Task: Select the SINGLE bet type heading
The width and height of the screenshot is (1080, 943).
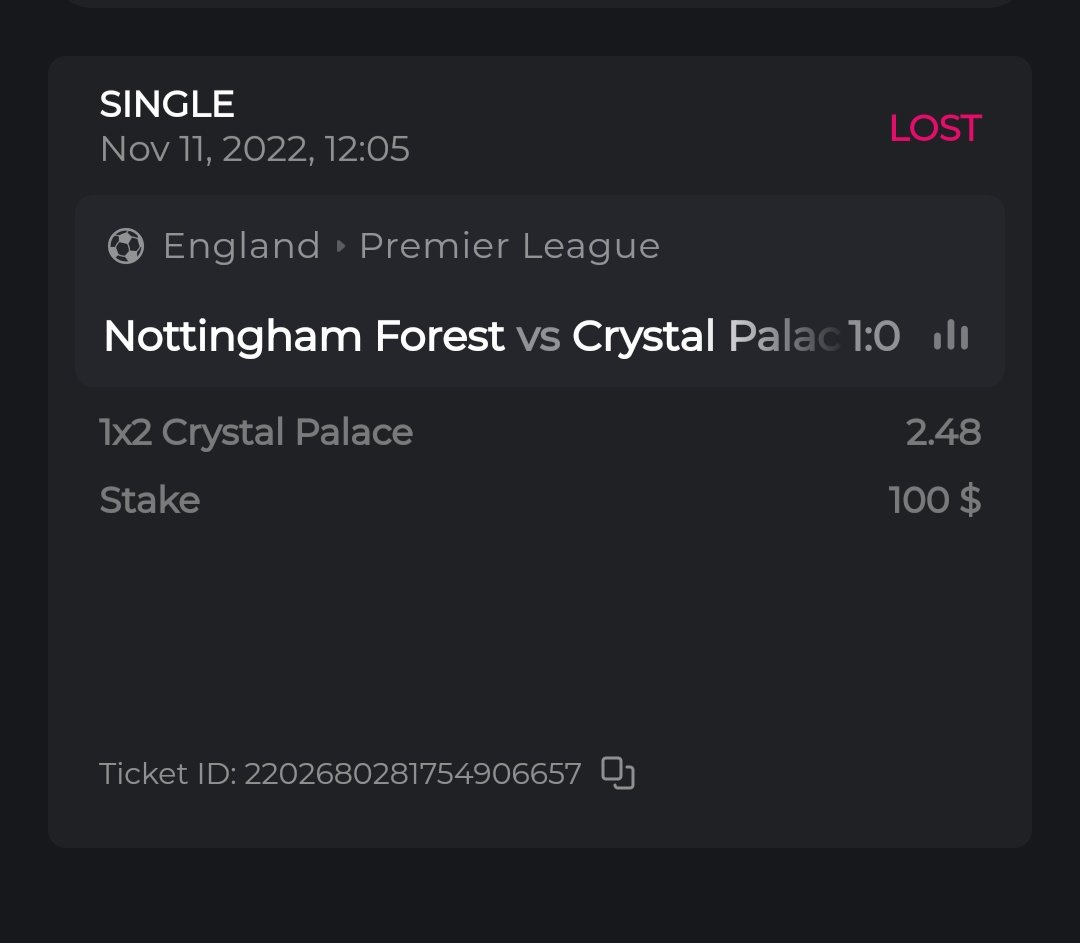Action: (167, 104)
